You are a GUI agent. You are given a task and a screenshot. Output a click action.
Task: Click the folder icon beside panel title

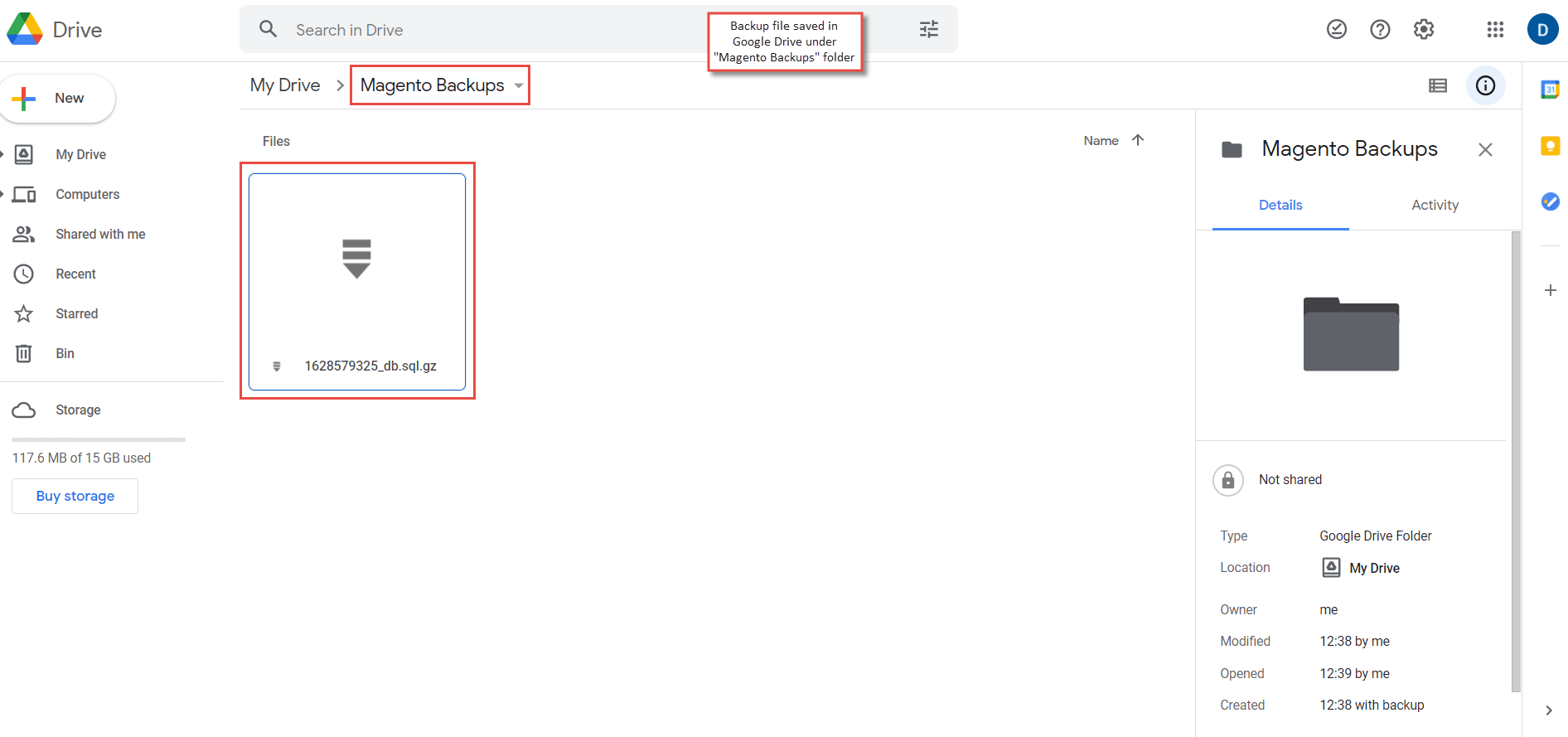tap(1232, 149)
